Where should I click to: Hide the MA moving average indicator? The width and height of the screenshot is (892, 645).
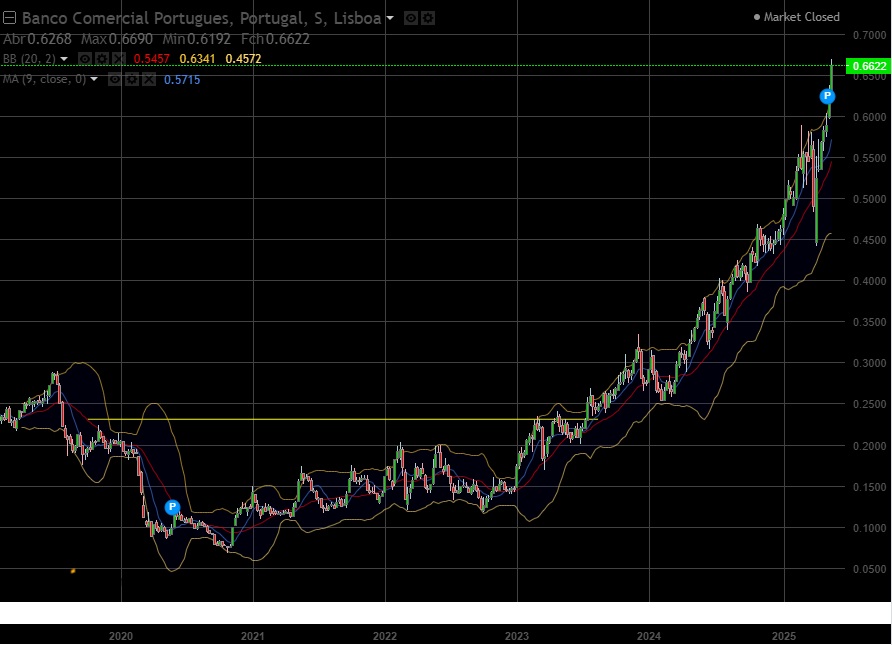[114, 79]
